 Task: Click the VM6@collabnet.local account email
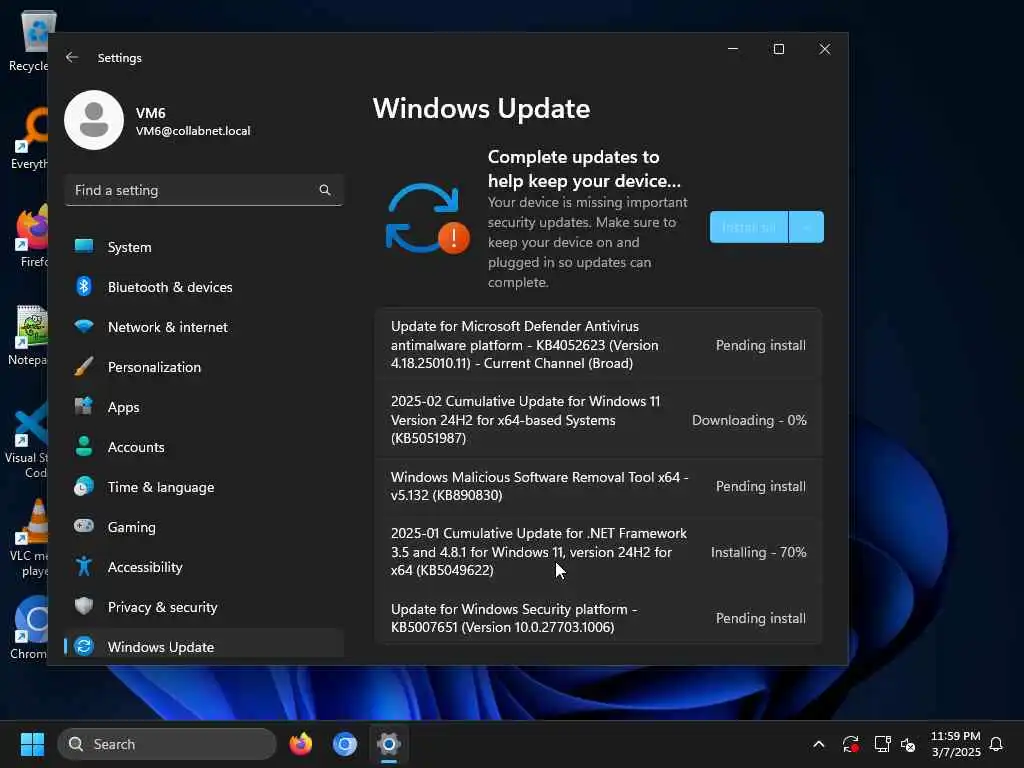coord(193,131)
